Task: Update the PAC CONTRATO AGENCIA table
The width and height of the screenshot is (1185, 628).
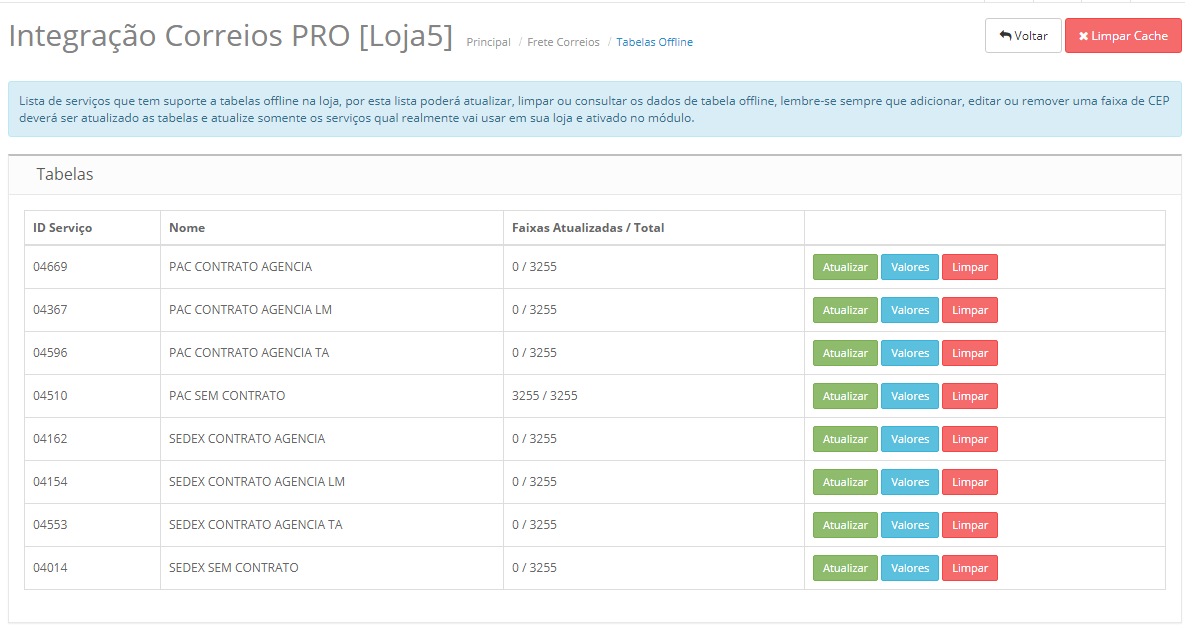Action: coord(845,267)
